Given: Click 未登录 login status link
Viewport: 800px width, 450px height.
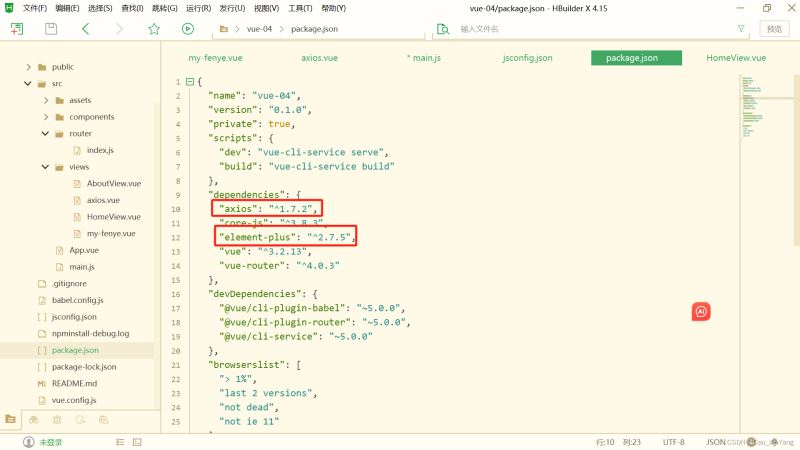Looking at the screenshot, I should pyautogui.click(x=51, y=442).
